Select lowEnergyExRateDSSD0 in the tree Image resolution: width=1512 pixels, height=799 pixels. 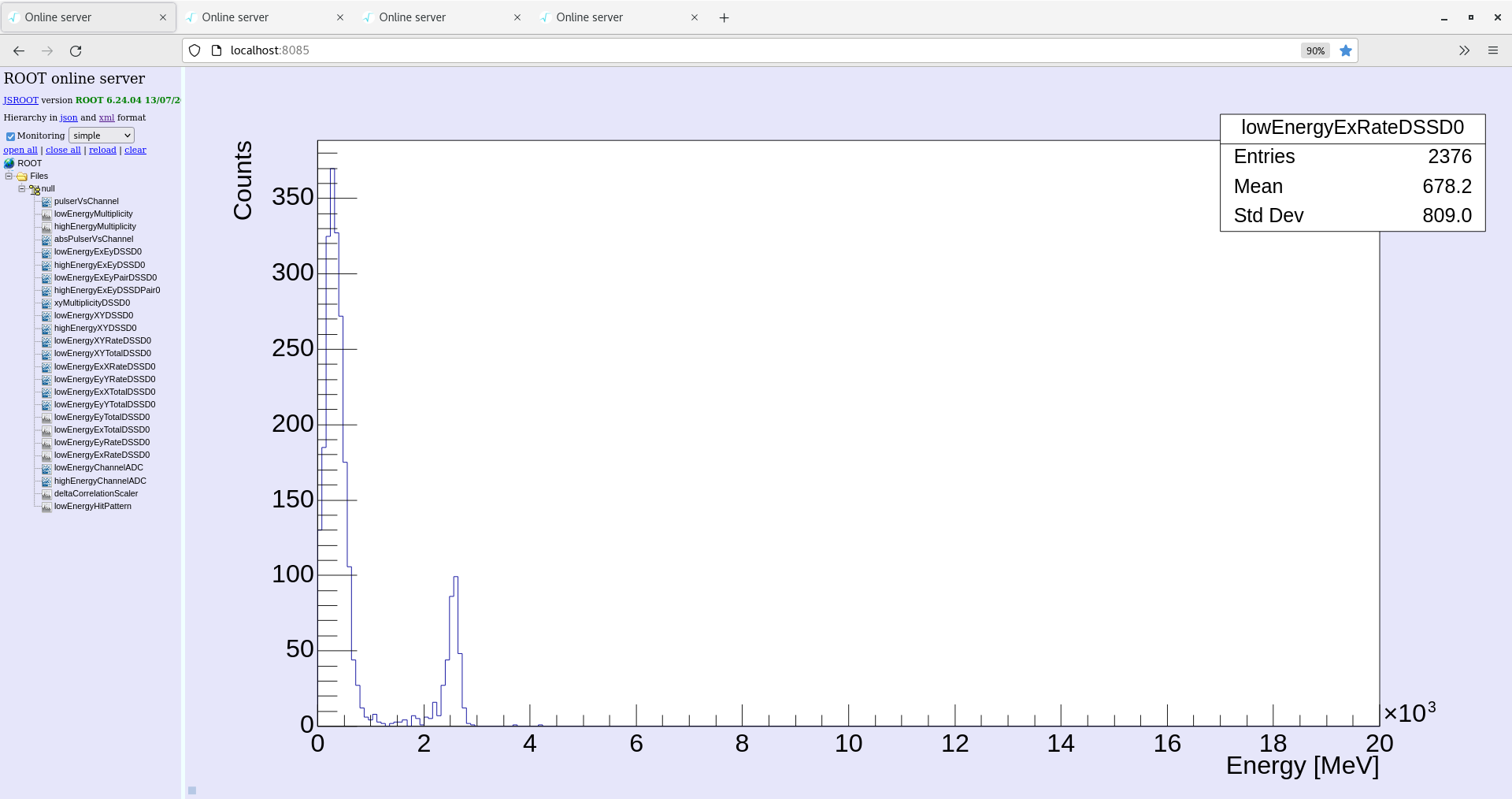point(102,455)
